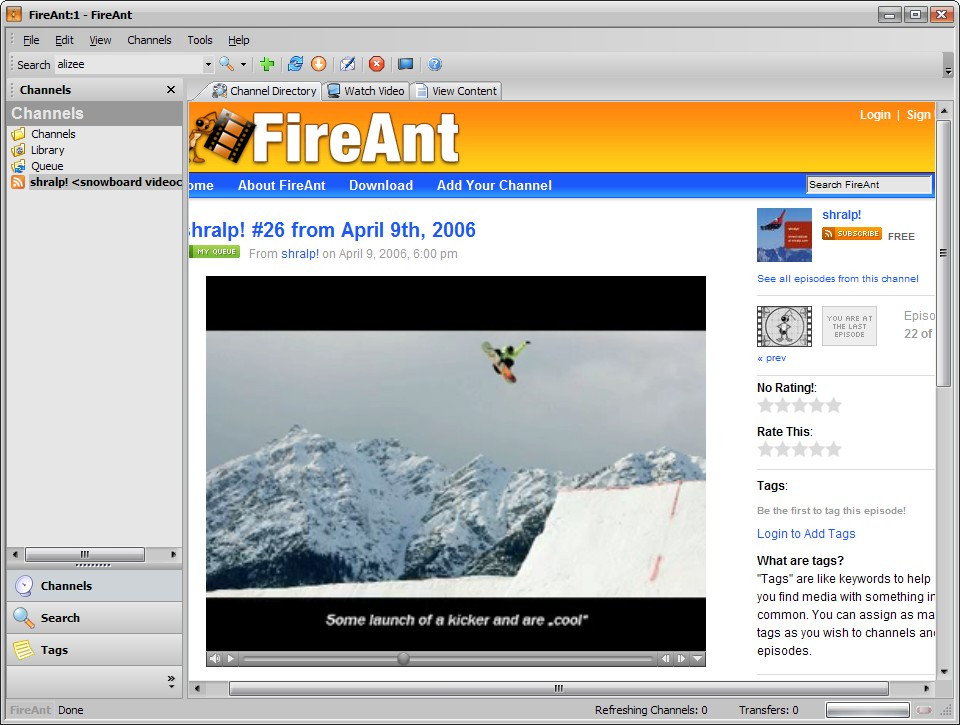This screenshot has width=960, height=725.
Task: Open the File menu
Action: [x=31, y=40]
